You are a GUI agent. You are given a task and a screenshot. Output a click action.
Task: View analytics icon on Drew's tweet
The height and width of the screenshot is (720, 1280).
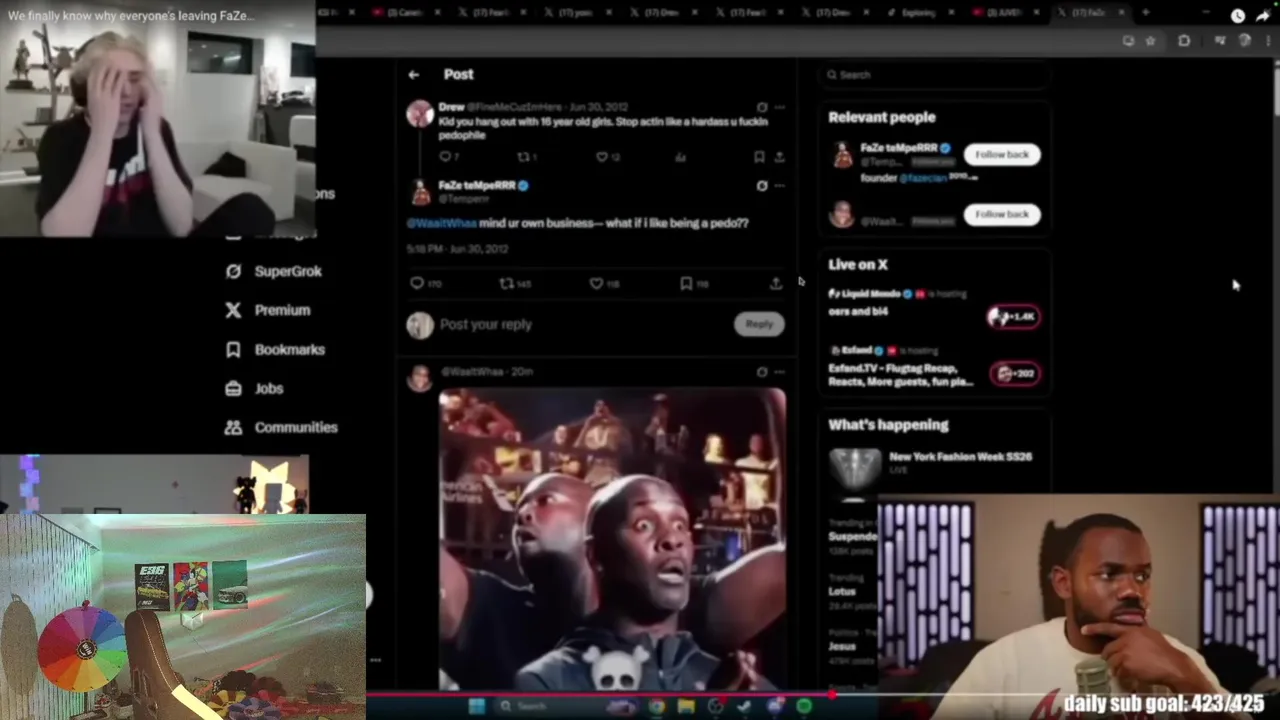click(x=681, y=156)
